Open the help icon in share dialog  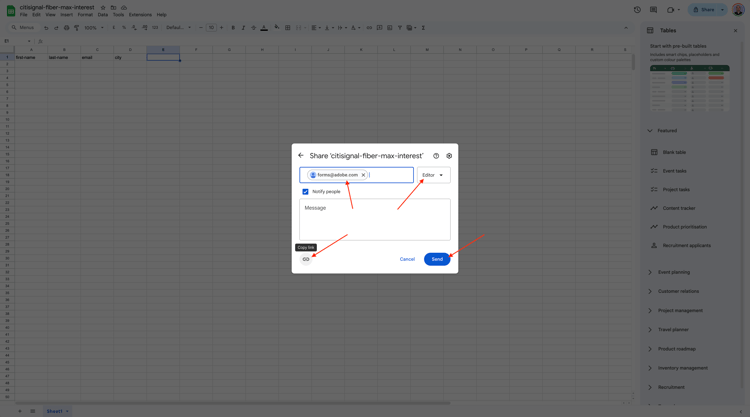coord(436,156)
